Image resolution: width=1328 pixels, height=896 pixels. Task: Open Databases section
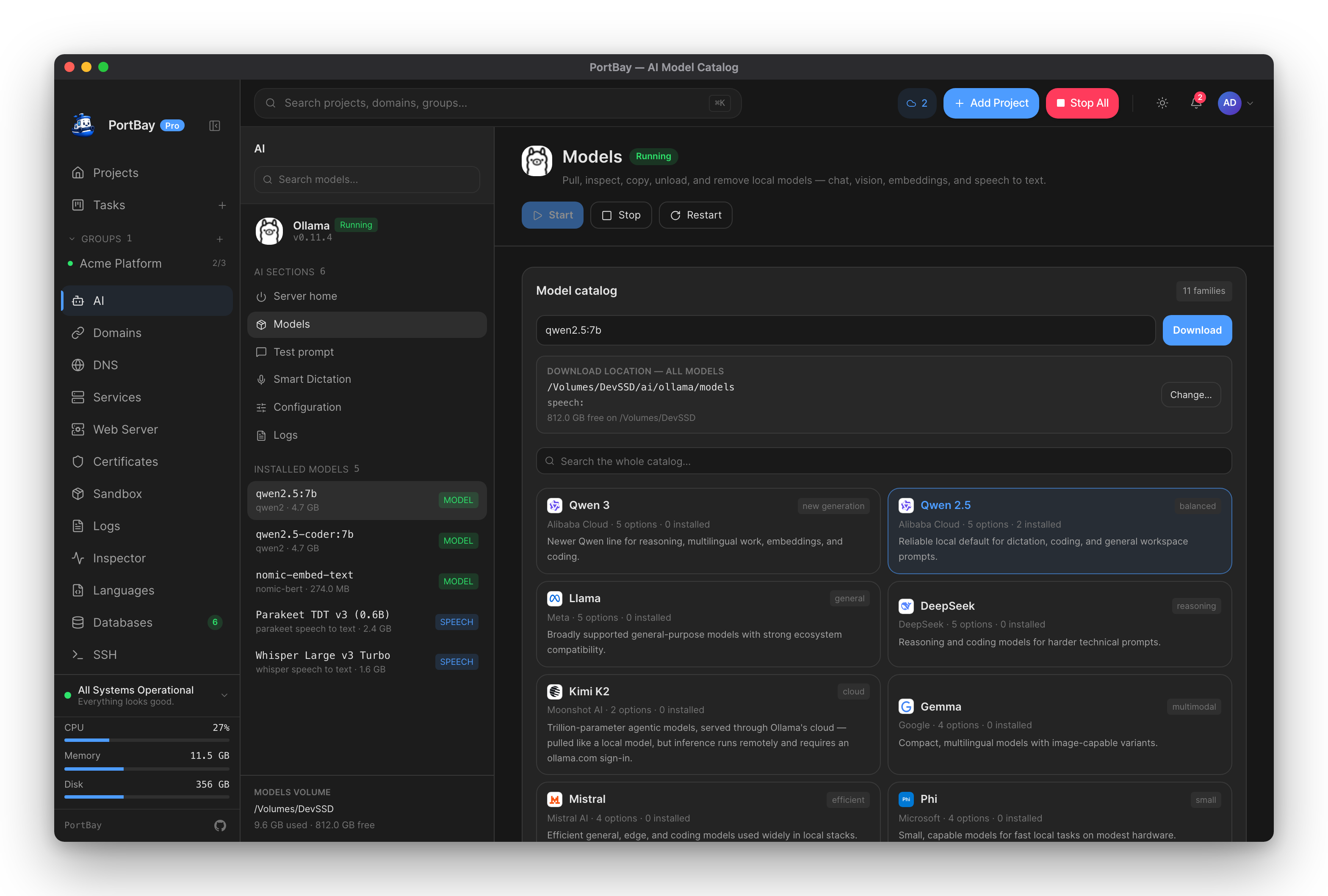147,622
